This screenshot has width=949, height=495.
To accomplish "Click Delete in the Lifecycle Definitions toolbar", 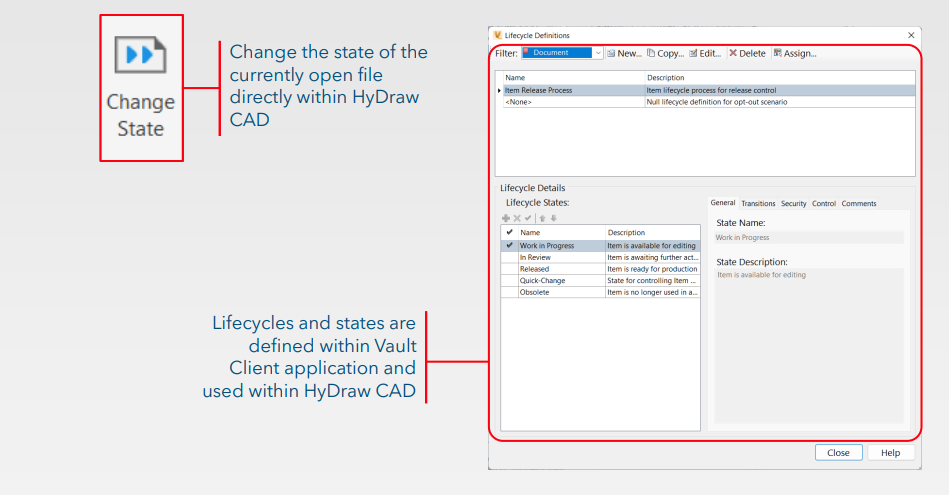I will [747, 53].
